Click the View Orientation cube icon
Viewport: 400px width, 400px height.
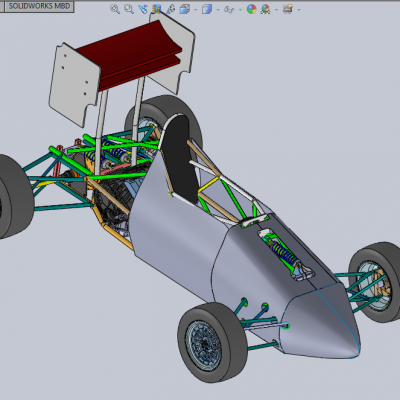click(x=185, y=9)
